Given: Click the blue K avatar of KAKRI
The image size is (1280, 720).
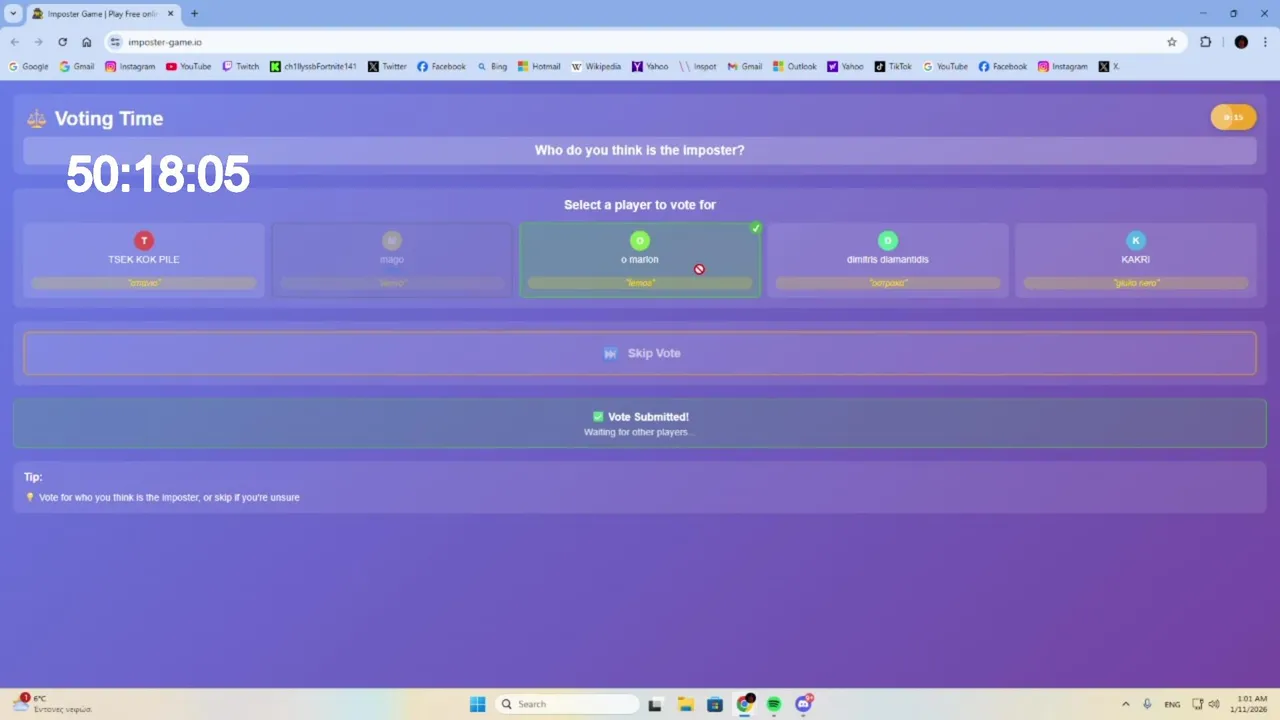Looking at the screenshot, I should click(x=1136, y=240).
